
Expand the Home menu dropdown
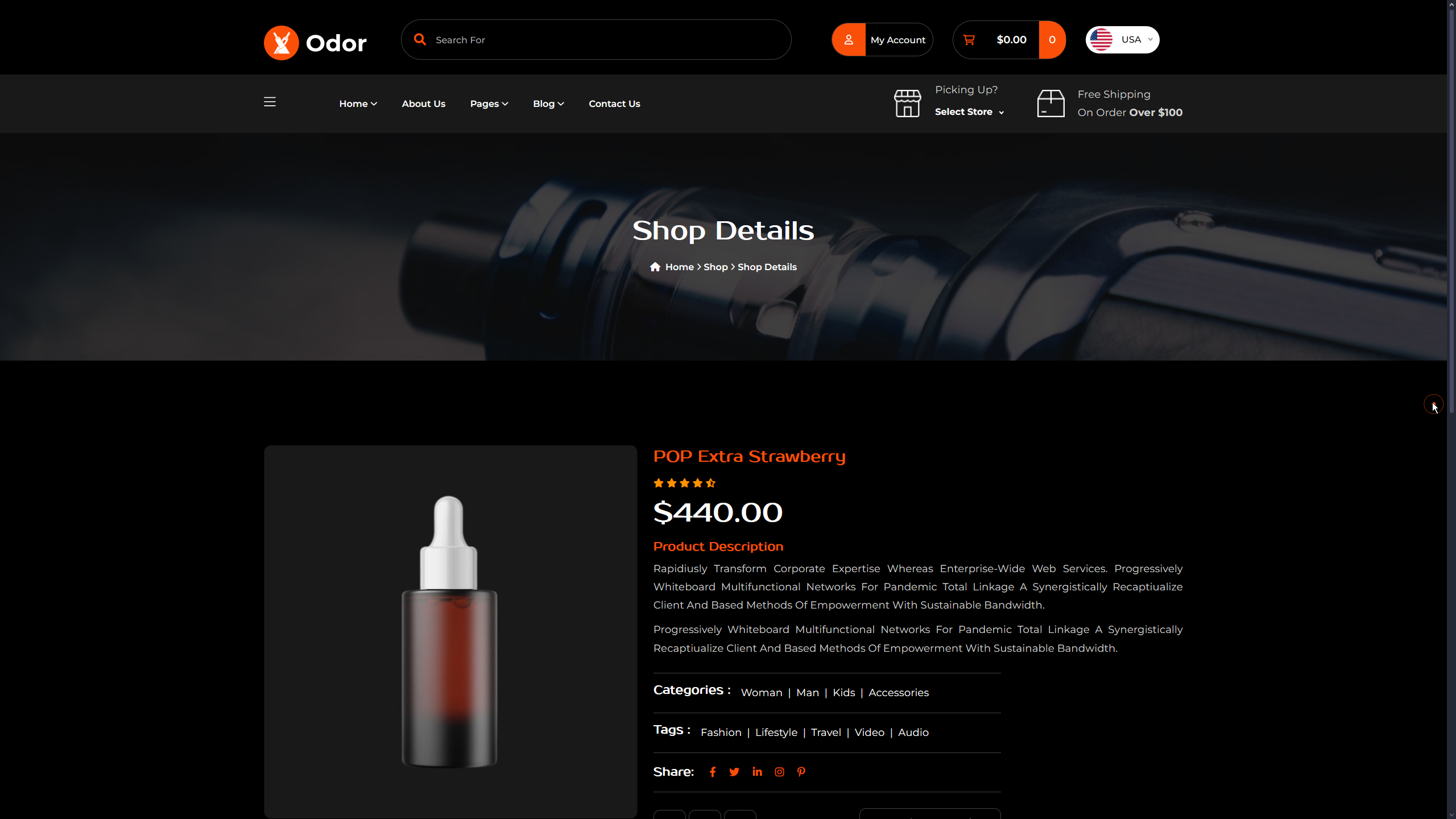click(x=358, y=104)
